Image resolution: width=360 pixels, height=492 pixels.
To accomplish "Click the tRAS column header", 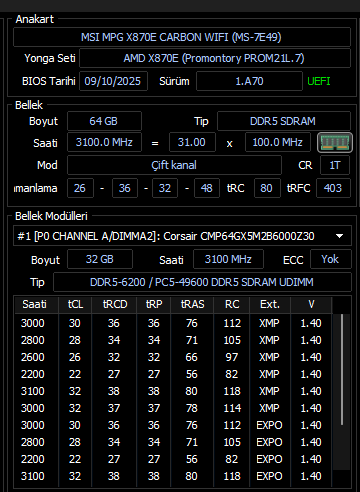I will point(192,304).
